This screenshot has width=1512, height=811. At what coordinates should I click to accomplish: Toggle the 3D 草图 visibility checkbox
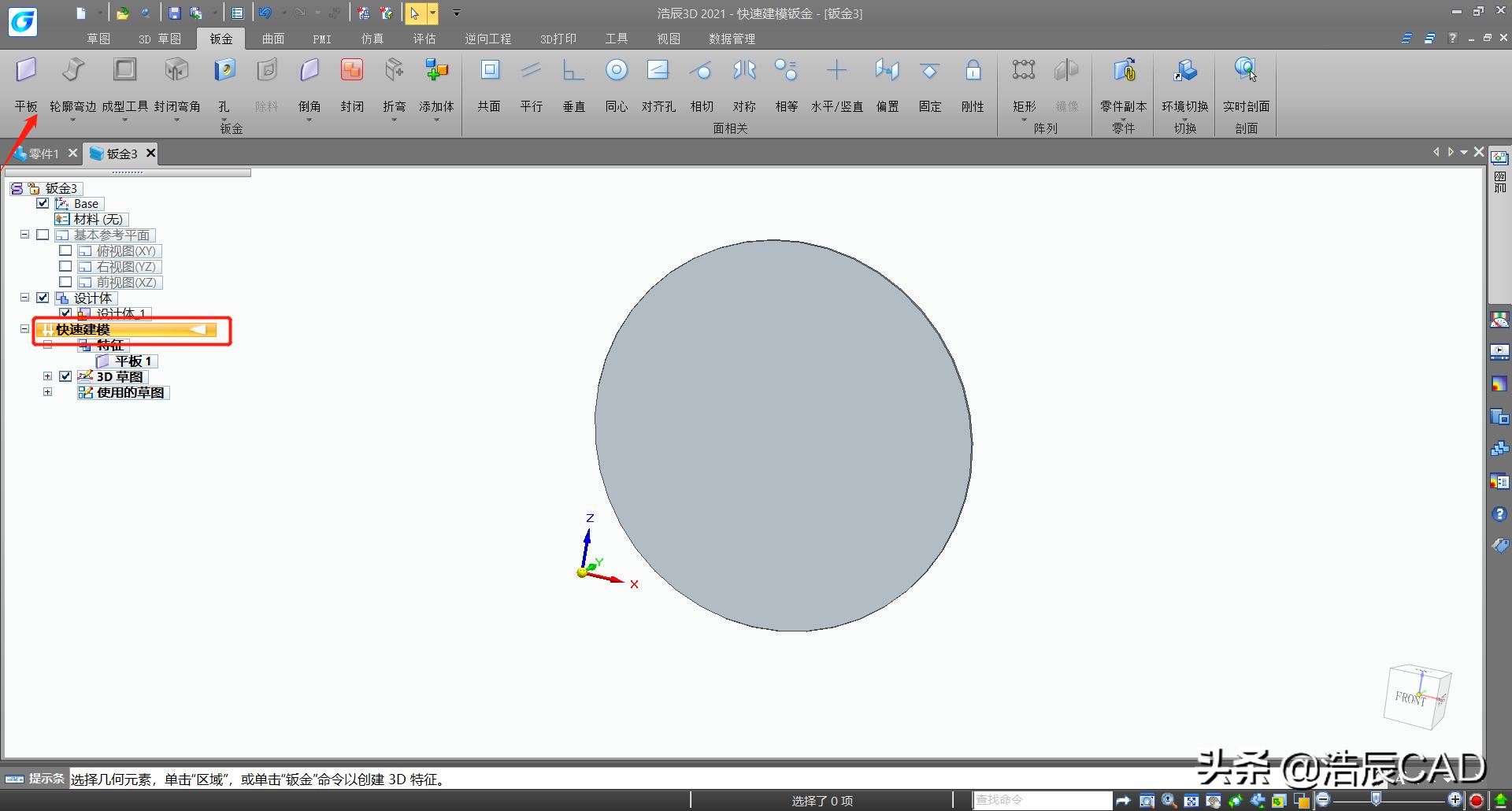[x=65, y=376]
